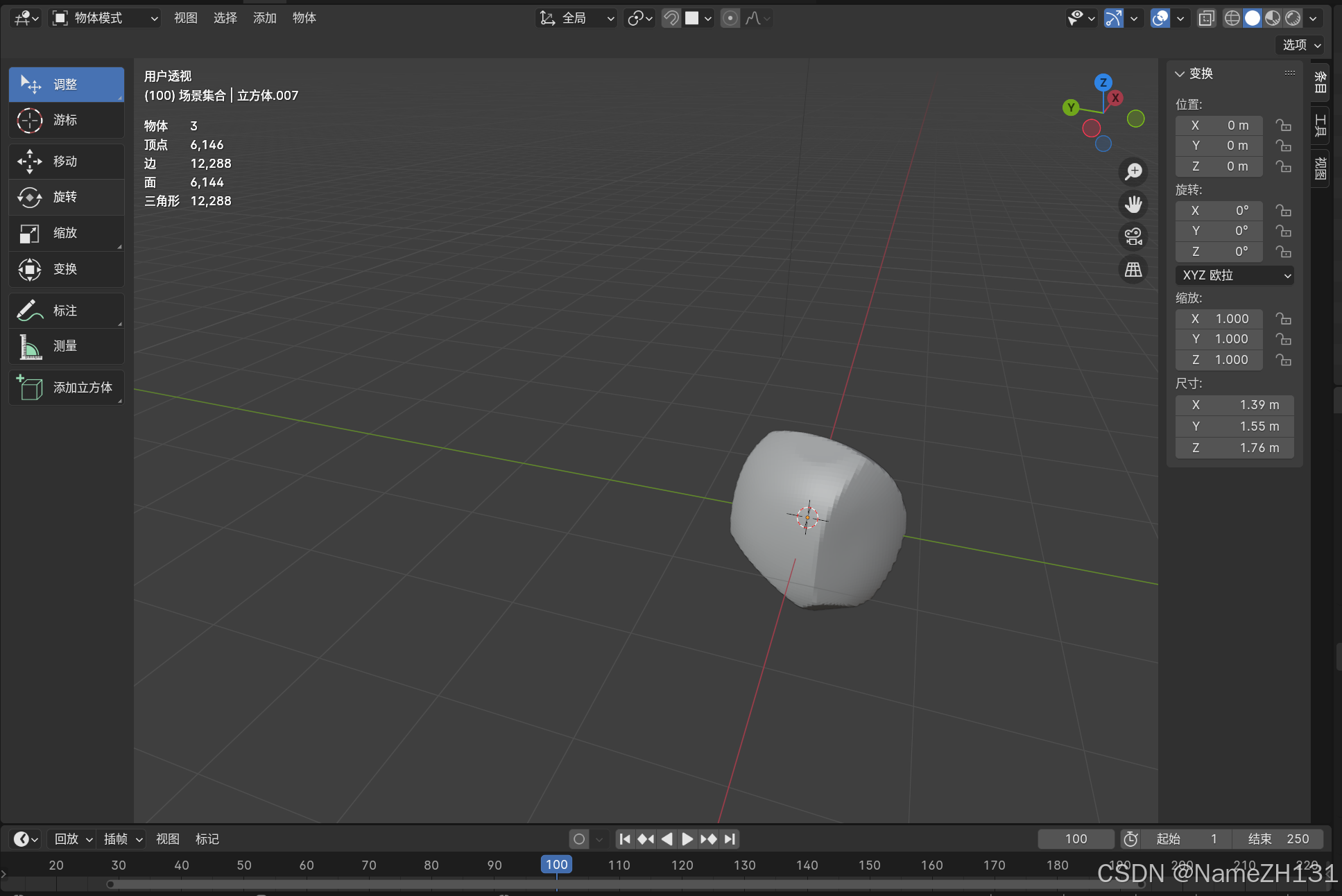The height and width of the screenshot is (896, 1342).
Task: Select the Cursor (游标) tool
Action: tap(66, 121)
